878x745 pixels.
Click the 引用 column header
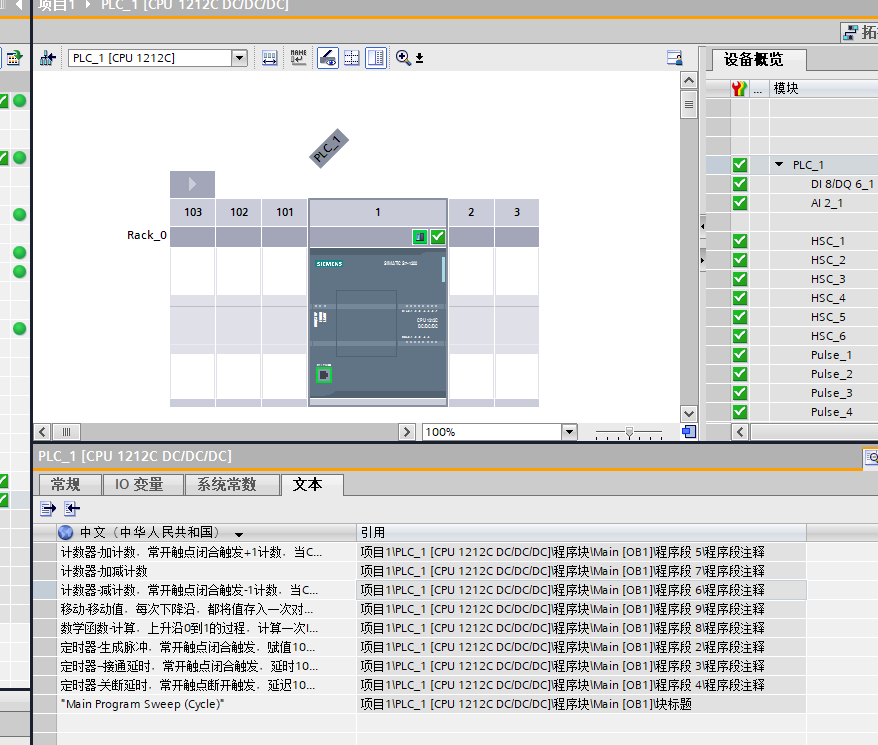tap(581, 532)
